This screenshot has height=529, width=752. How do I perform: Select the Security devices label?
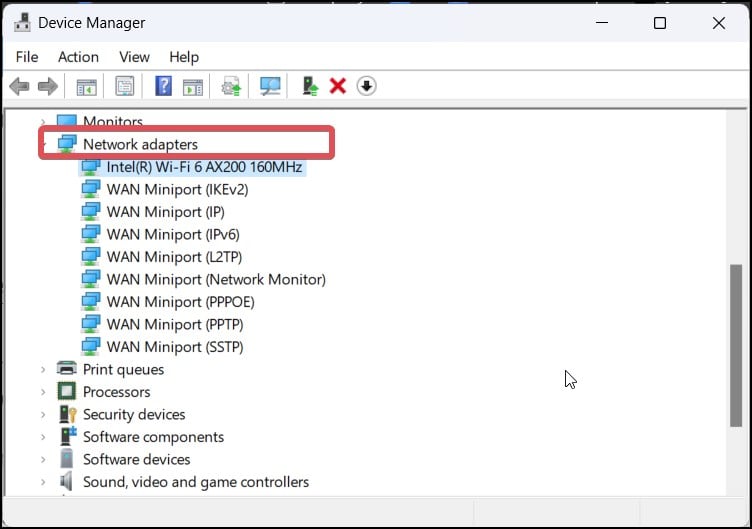point(134,414)
